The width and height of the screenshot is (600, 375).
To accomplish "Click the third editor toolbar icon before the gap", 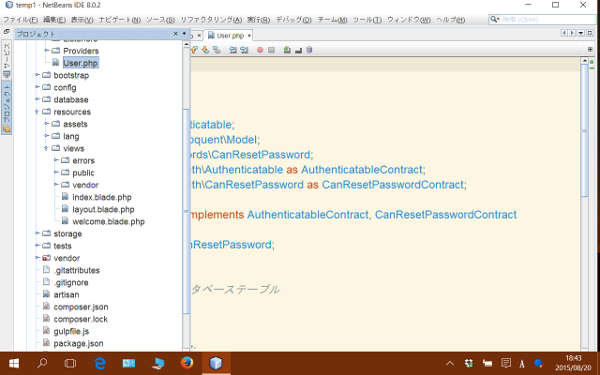I will tap(217, 50).
